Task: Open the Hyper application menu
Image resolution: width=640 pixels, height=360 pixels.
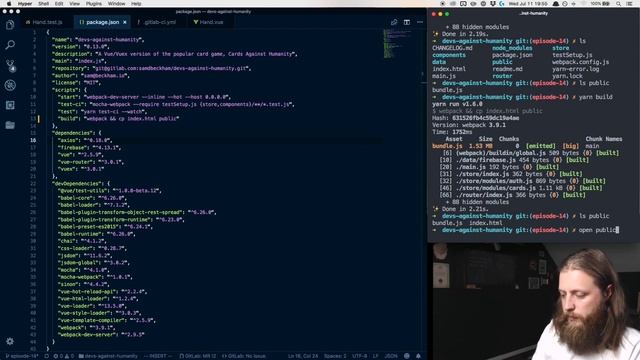Action: pyautogui.click(x=25, y=3)
